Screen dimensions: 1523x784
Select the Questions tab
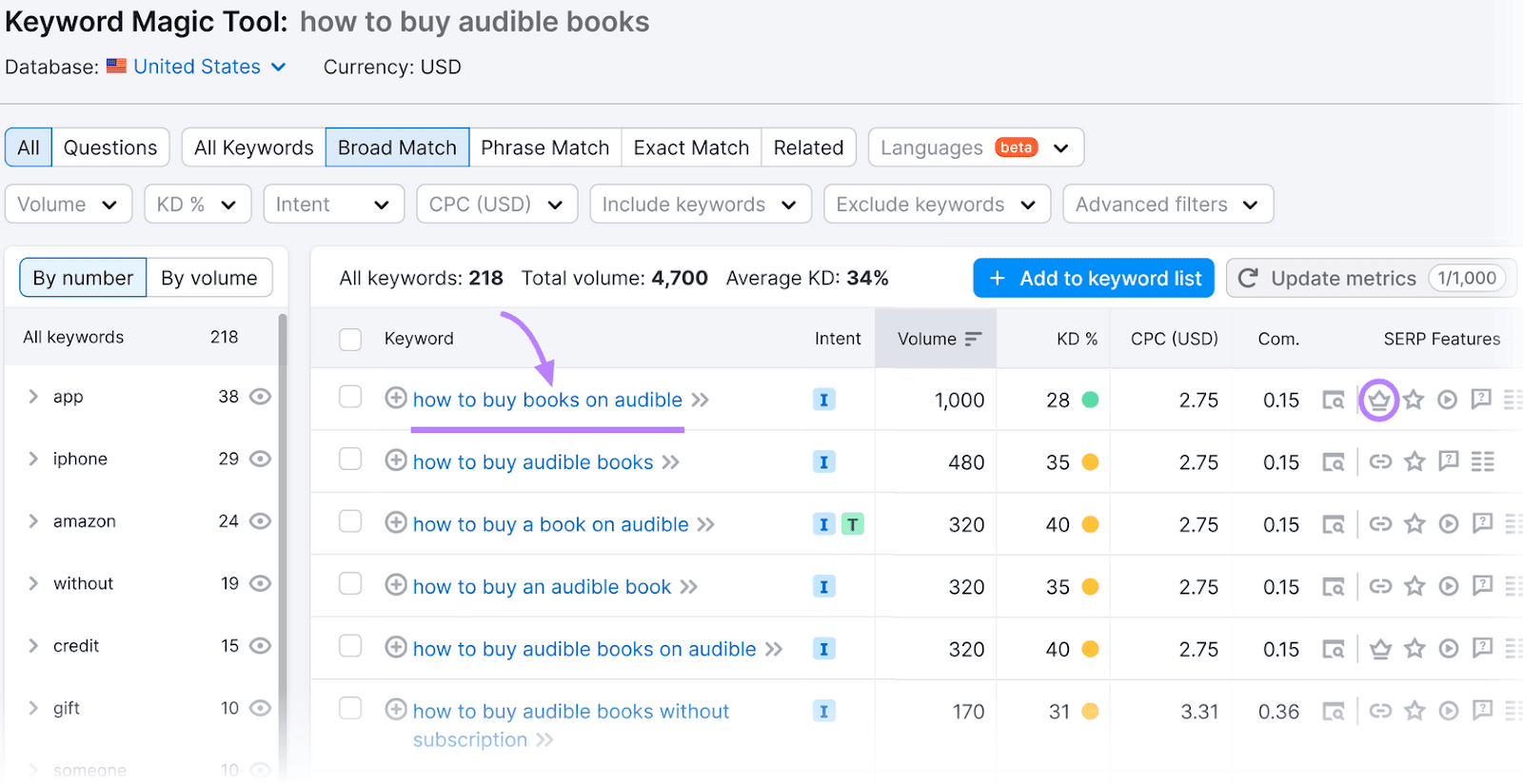click(110, 147)
